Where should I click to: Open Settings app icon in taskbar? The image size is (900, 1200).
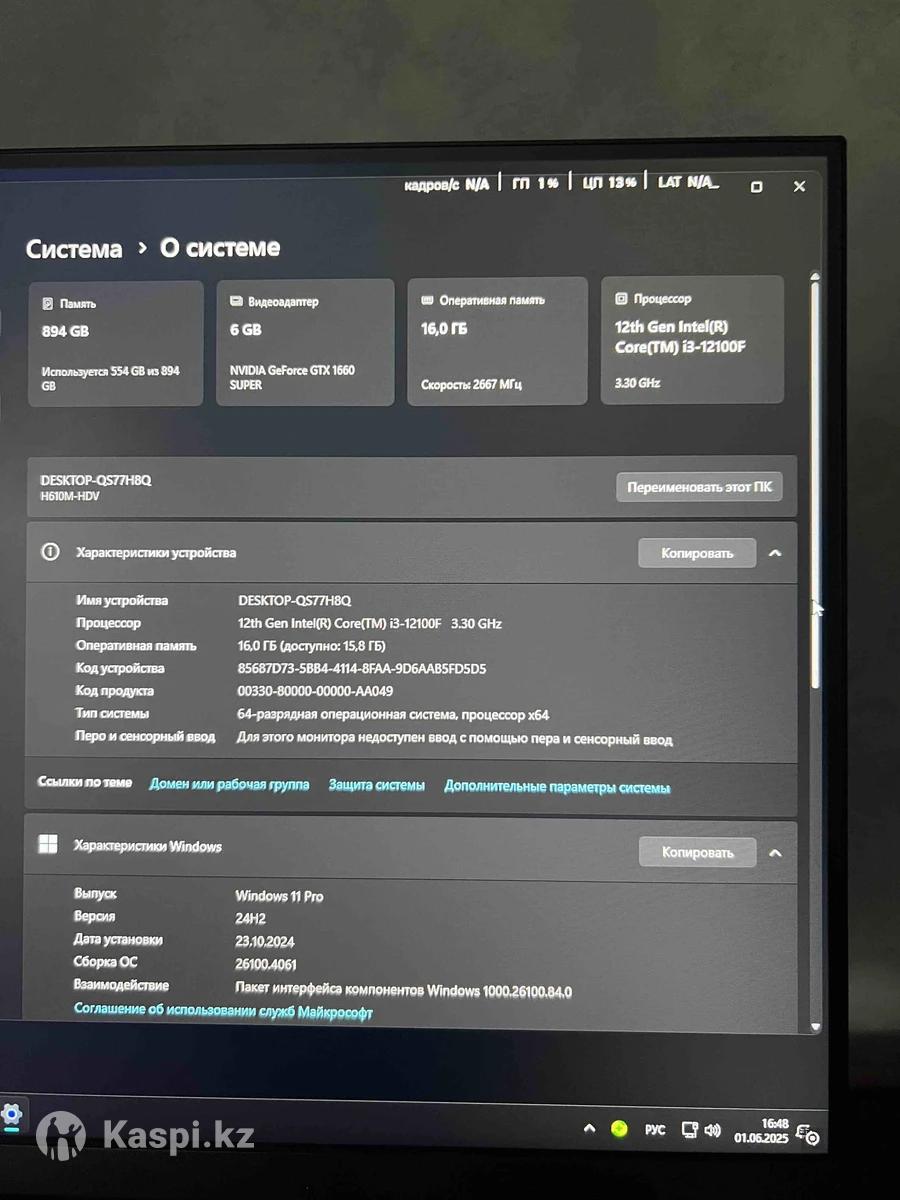11,1114
